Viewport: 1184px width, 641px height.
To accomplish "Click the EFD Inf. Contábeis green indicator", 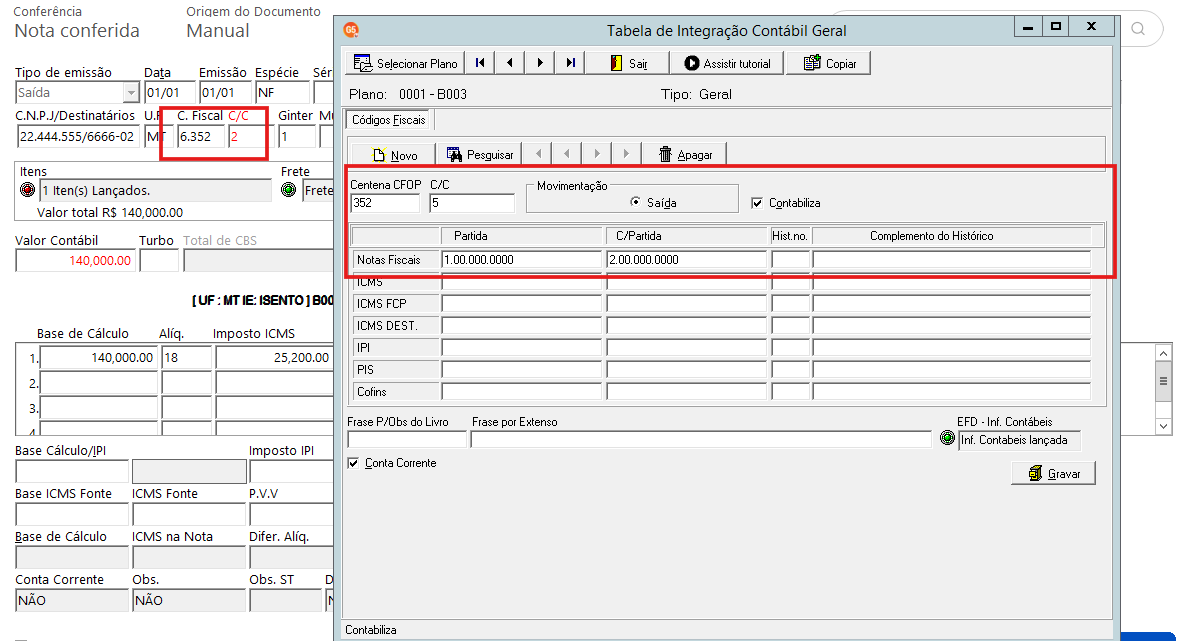I will (948, 438).
